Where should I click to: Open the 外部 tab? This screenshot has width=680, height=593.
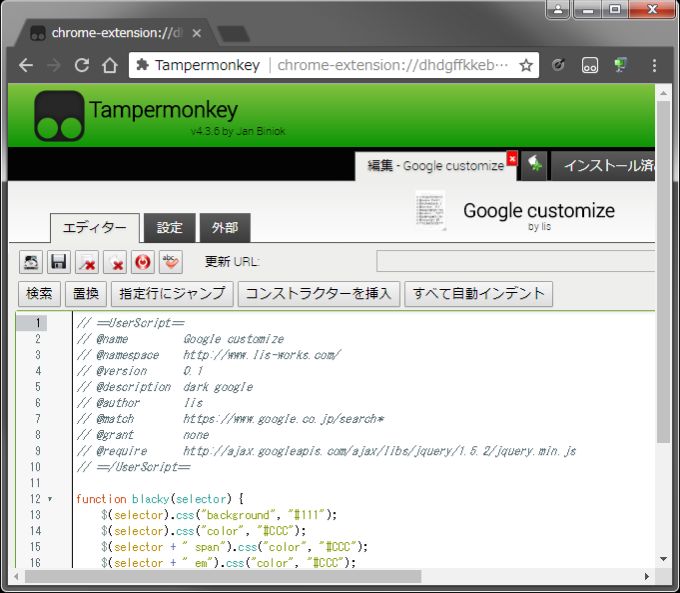225,228
